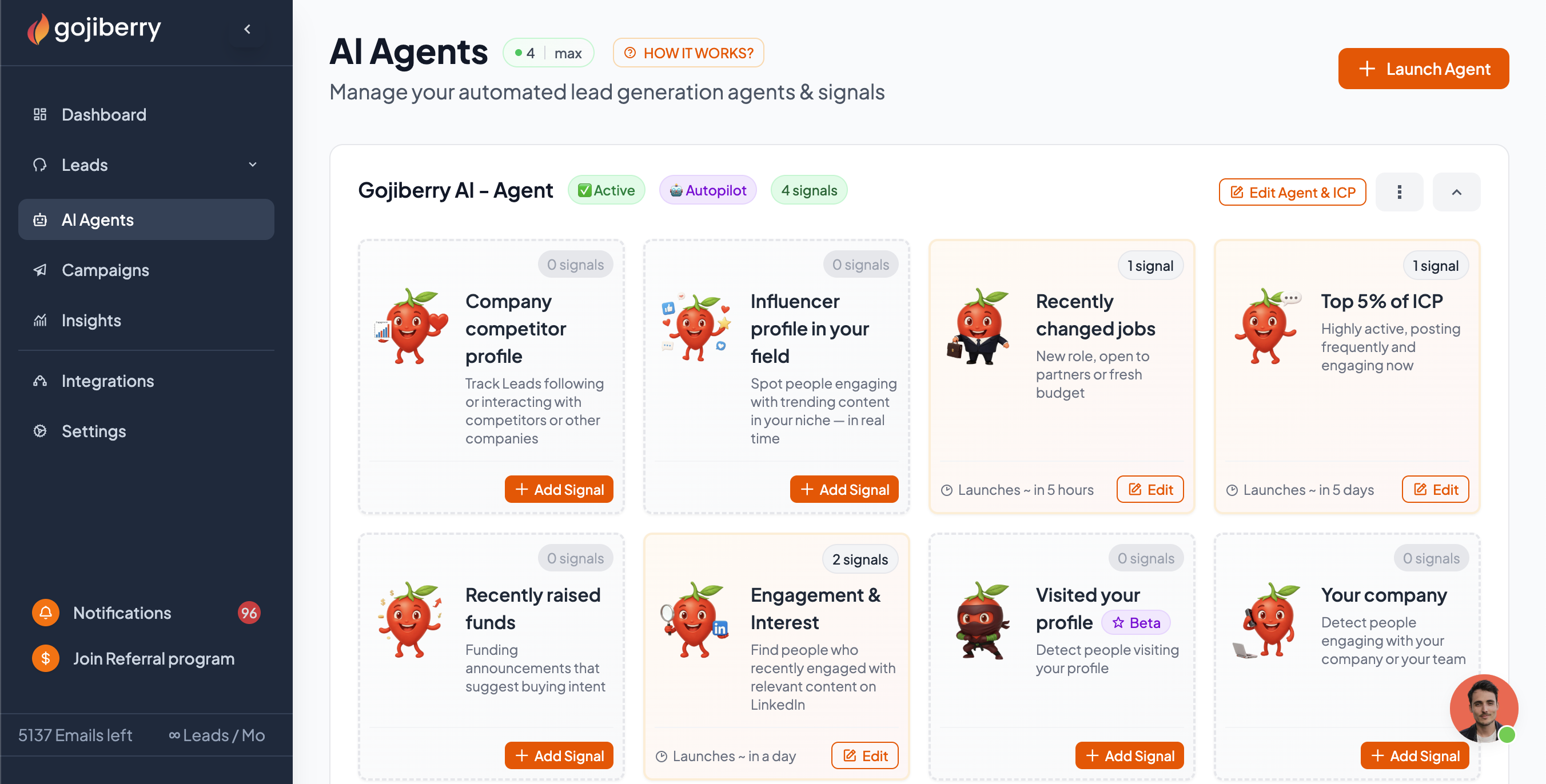The image size is (1546, 784).
Task: Click the Join Referral dollar icon
Action: point(46,658)
